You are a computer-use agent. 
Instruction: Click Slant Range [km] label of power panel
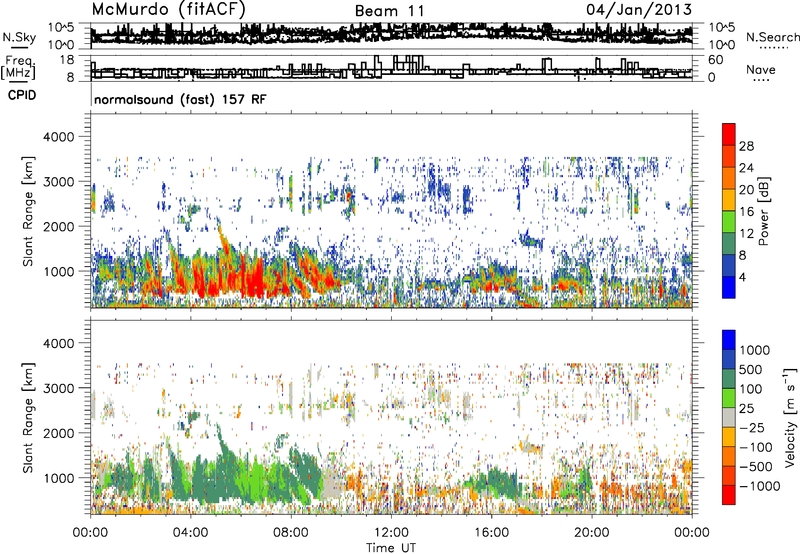click(x=28, y=211)
